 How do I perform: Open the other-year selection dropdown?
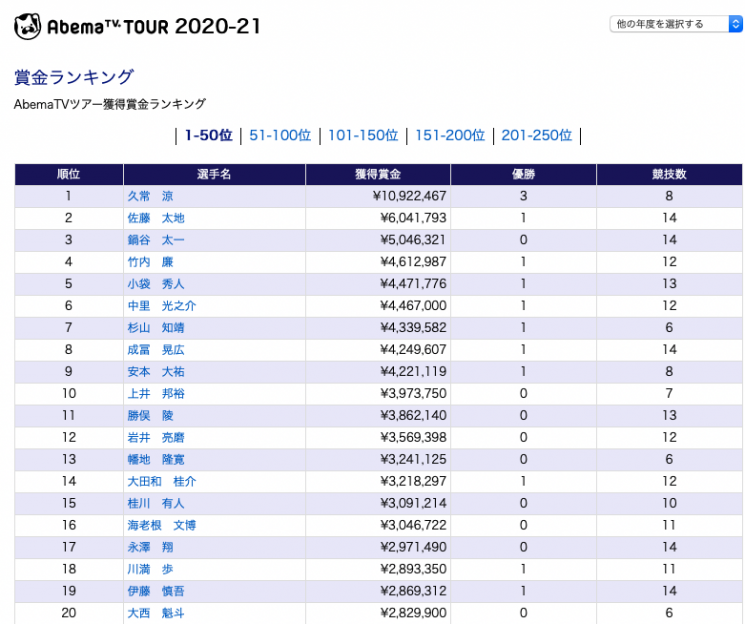coord(675,24)
